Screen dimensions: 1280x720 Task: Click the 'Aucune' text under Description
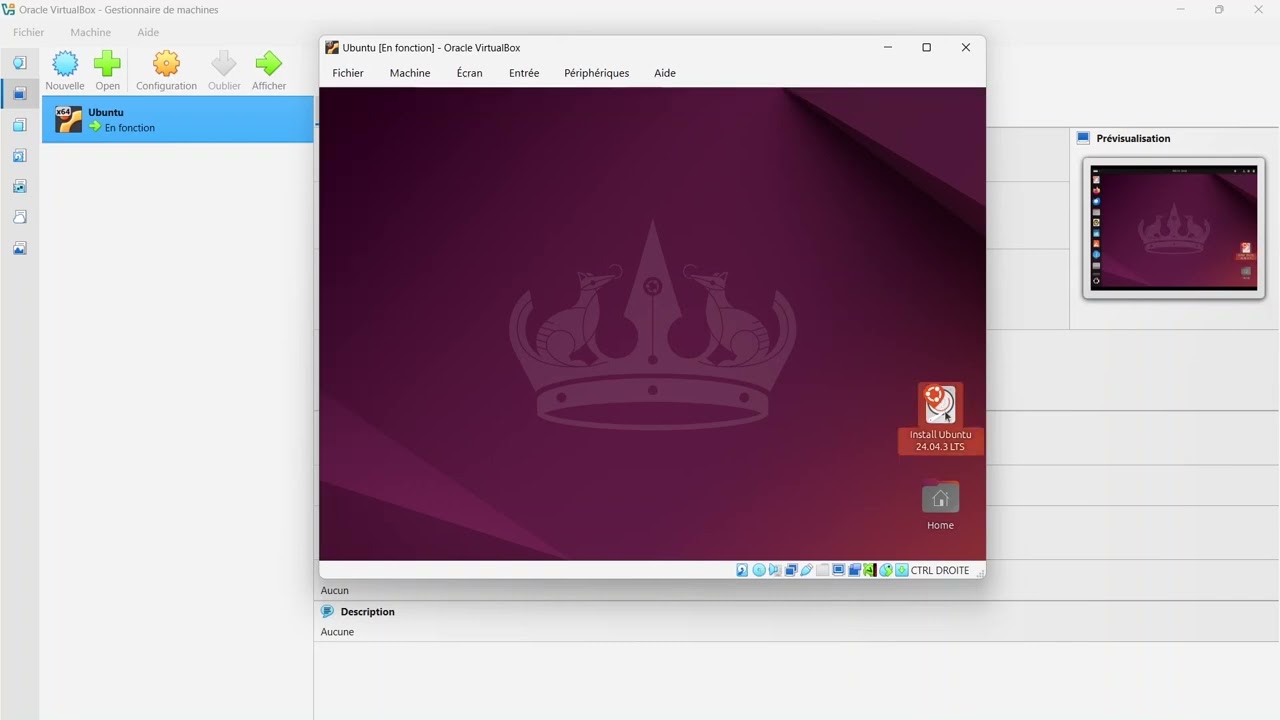tap(337, 632)
